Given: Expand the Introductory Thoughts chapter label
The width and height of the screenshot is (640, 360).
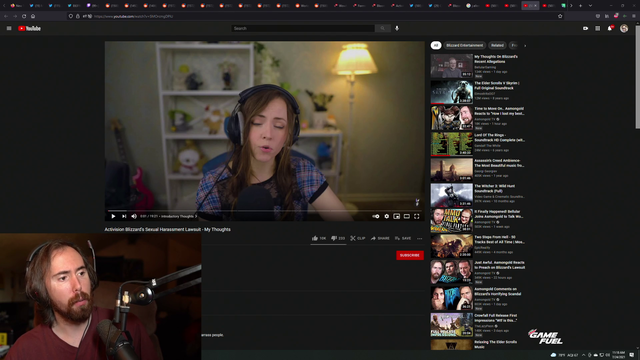Looking at the screenshot, I should (179, 216).
